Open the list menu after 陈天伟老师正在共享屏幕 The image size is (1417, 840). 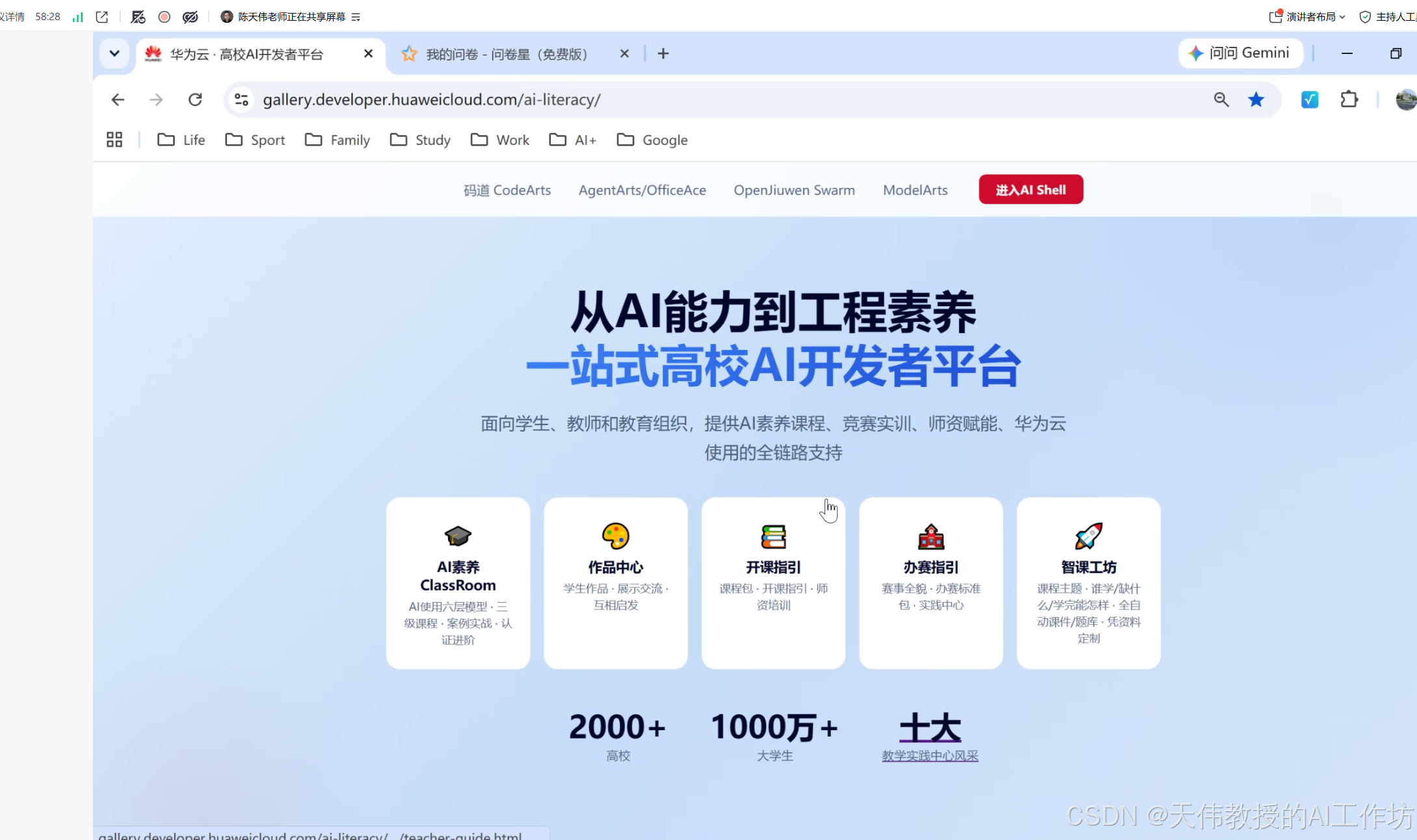coord(356,17)
